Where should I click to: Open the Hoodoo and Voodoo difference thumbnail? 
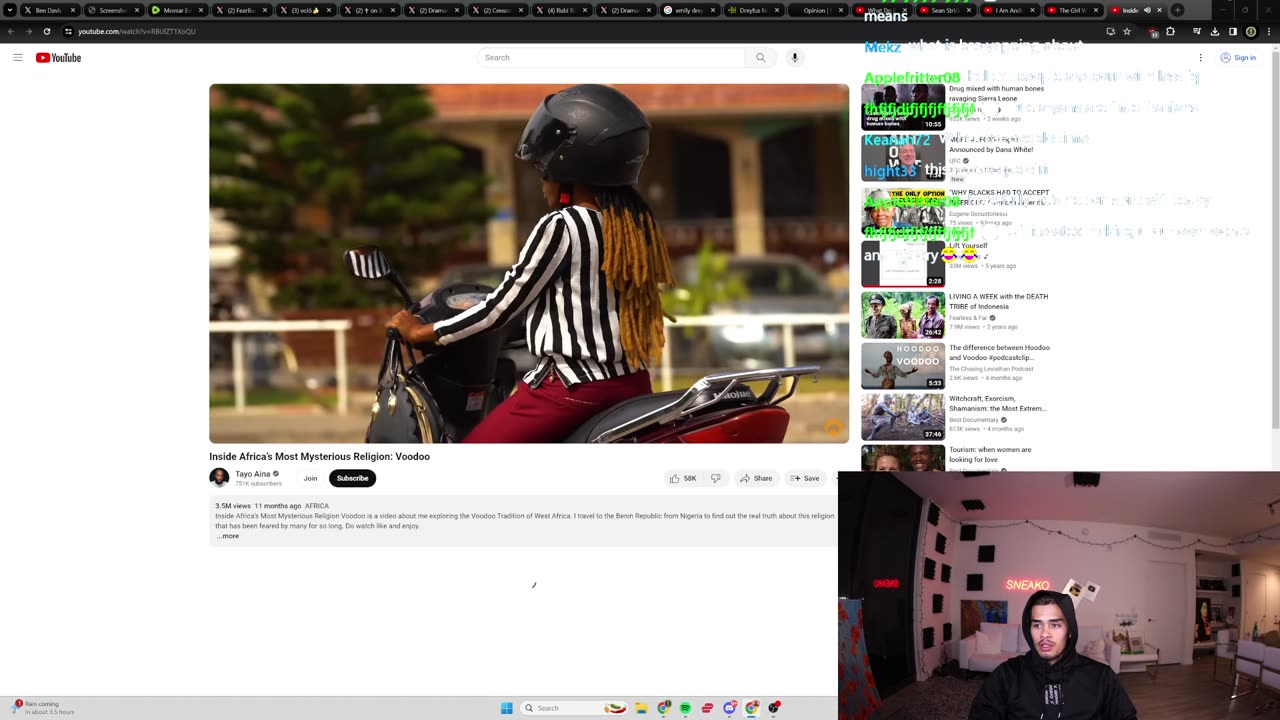903,365
